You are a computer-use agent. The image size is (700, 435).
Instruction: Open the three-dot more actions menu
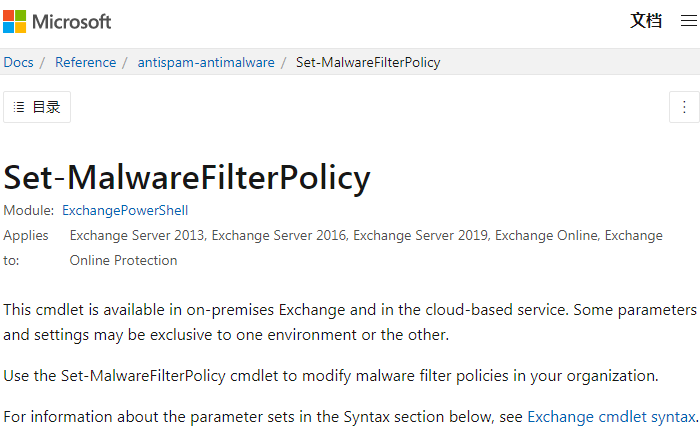click(684, 107)
